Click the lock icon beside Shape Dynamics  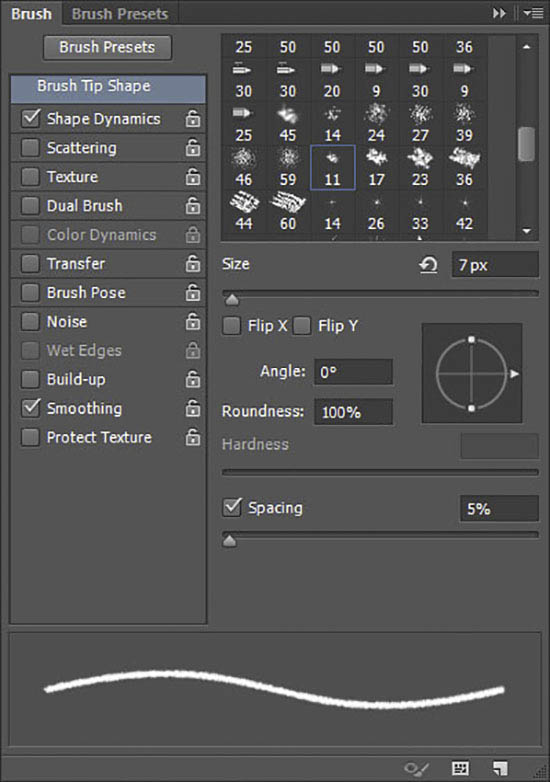193,119
